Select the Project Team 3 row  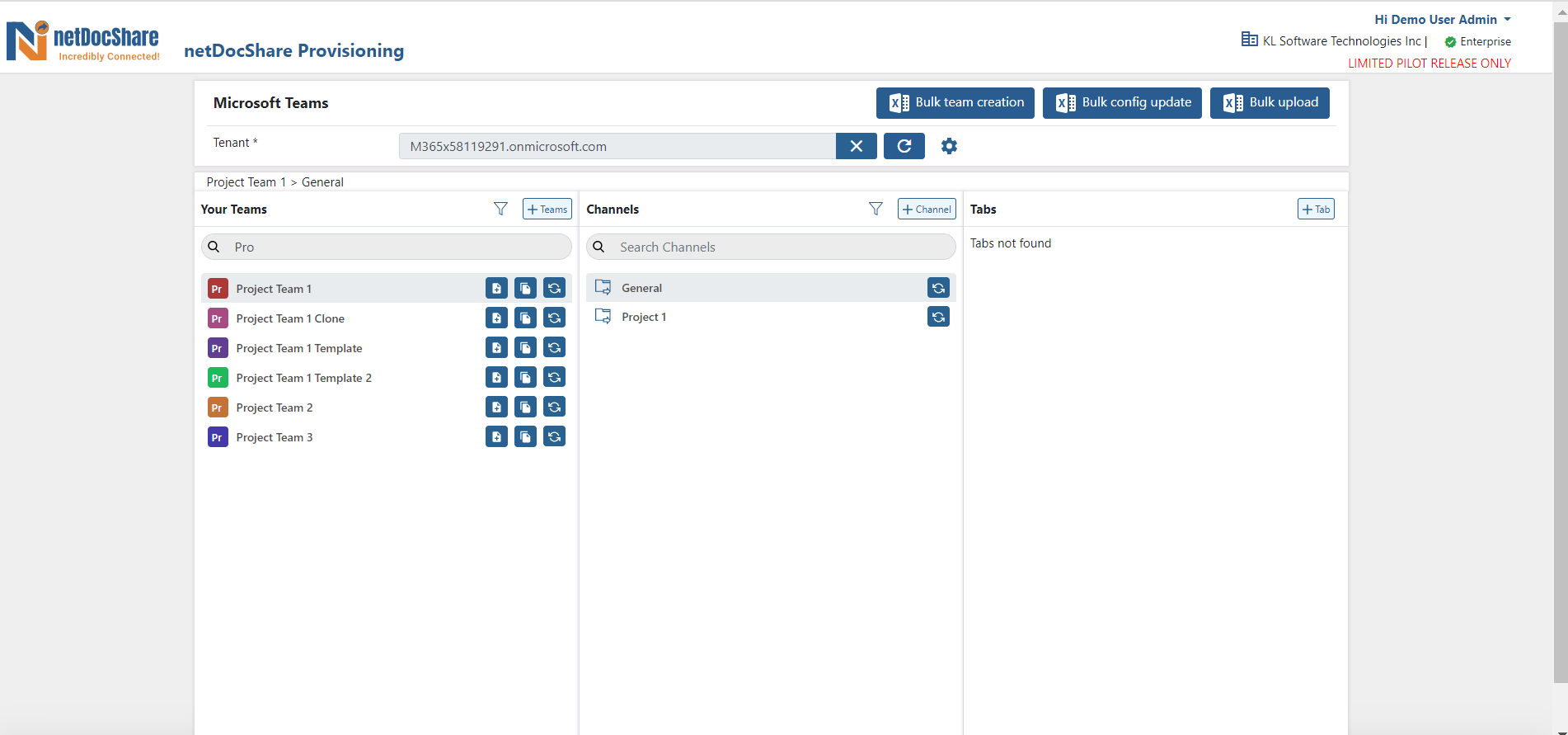[x=387, y=436]
